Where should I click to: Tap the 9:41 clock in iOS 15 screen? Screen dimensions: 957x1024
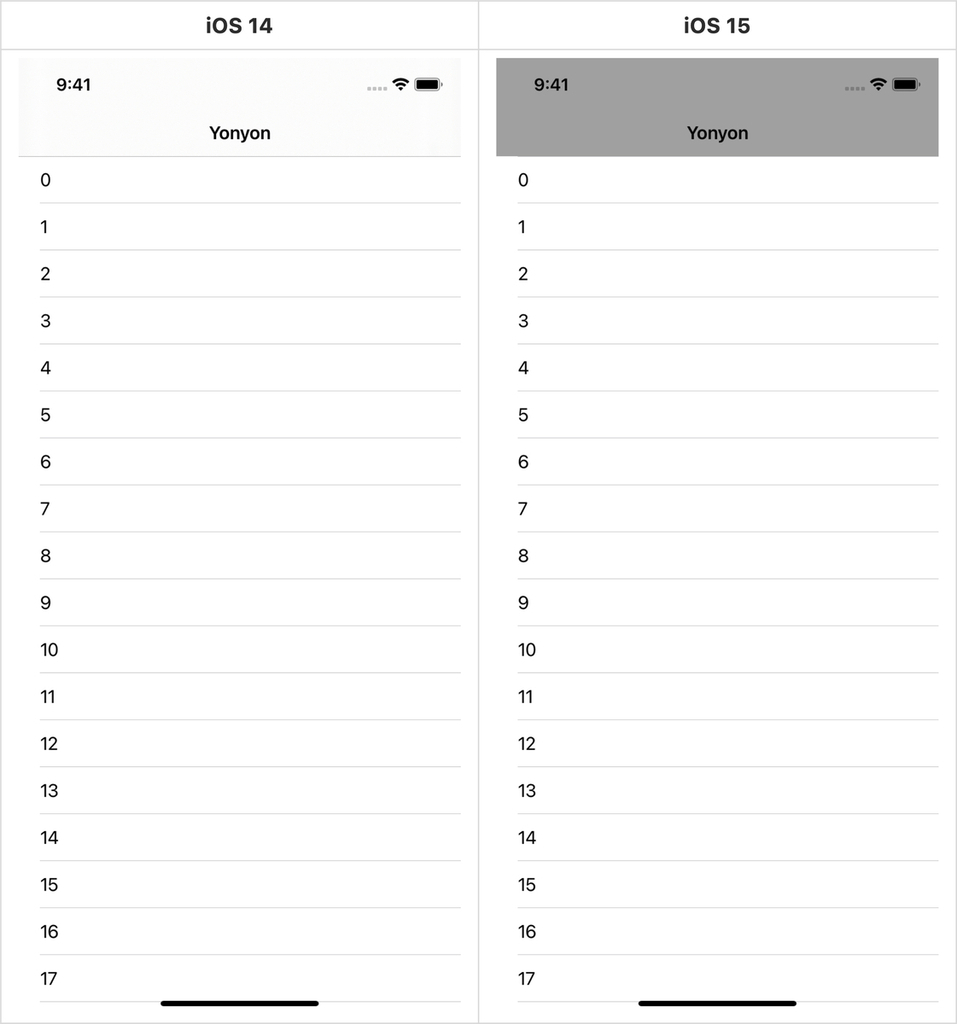point(551,85)
